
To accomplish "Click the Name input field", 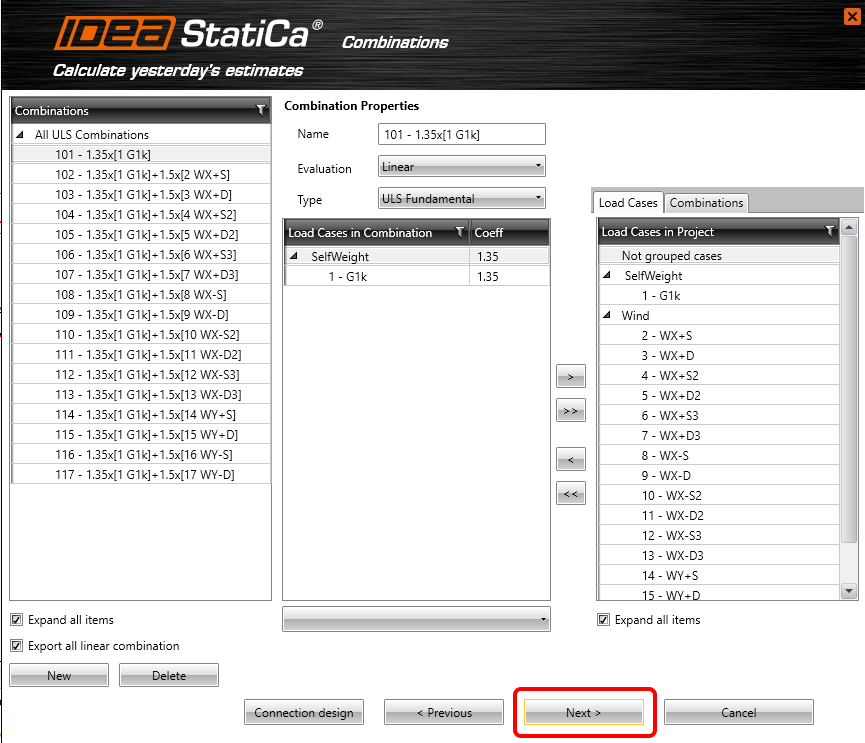I will (462, 134).
